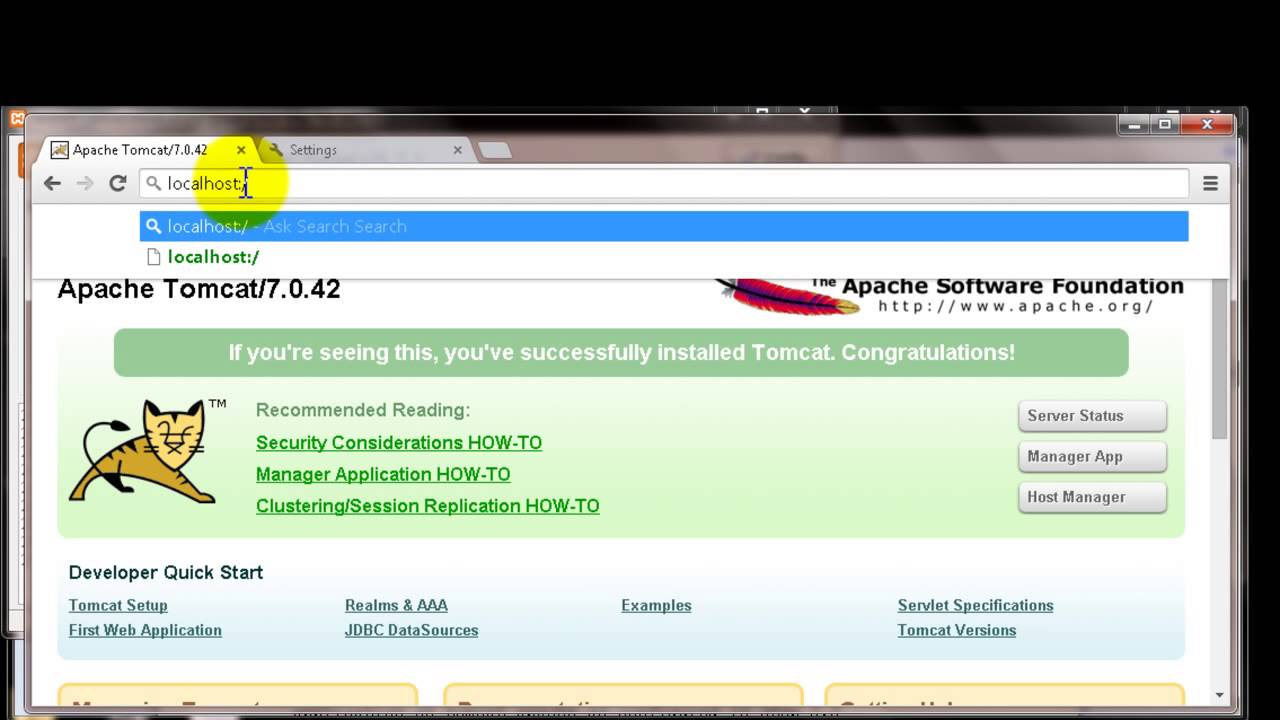The image size is (1280, 720).
Task: Open the Host Manager button
Action: pos(1092,497)
